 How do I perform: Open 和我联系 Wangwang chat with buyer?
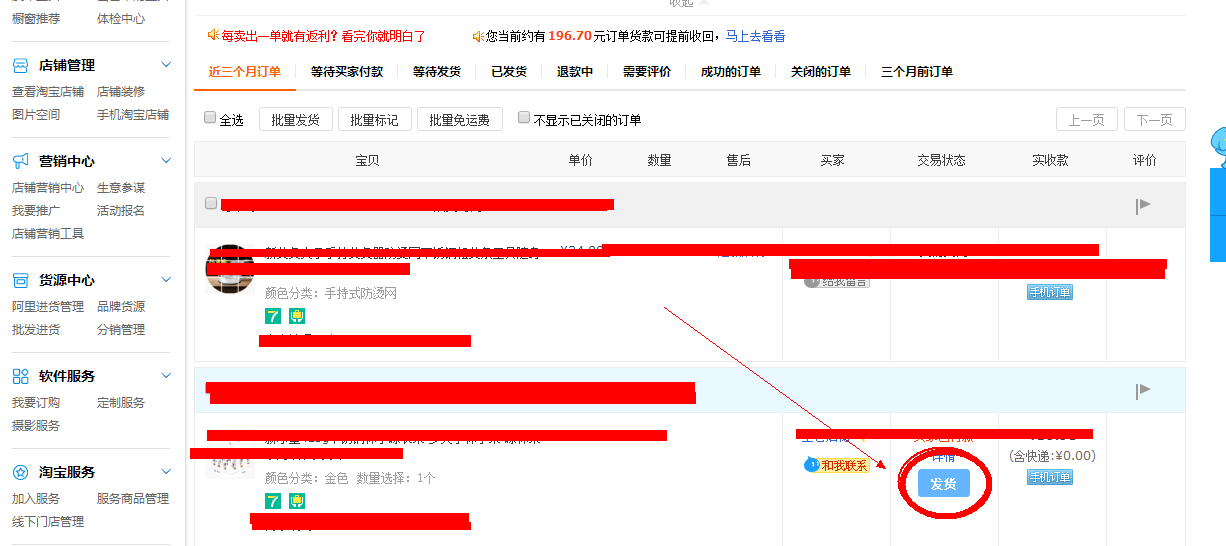(836, 465)
